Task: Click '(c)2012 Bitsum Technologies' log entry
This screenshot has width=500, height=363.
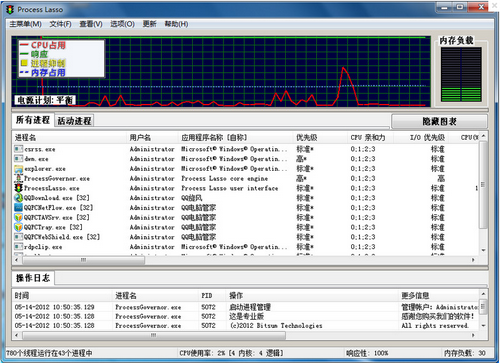Action: pos(276,326)
